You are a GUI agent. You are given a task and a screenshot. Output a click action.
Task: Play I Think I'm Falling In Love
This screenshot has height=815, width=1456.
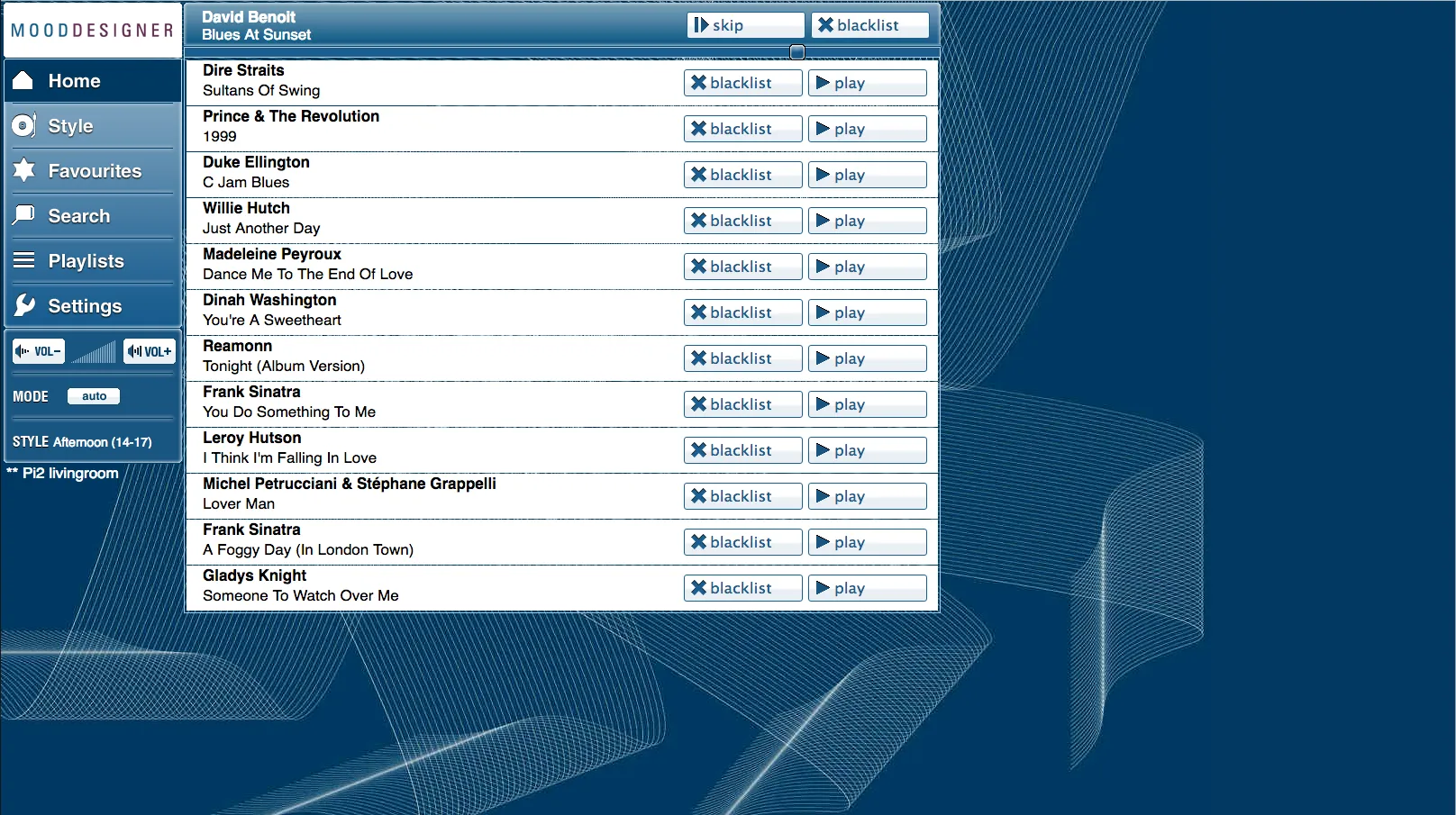click(868, 450)
